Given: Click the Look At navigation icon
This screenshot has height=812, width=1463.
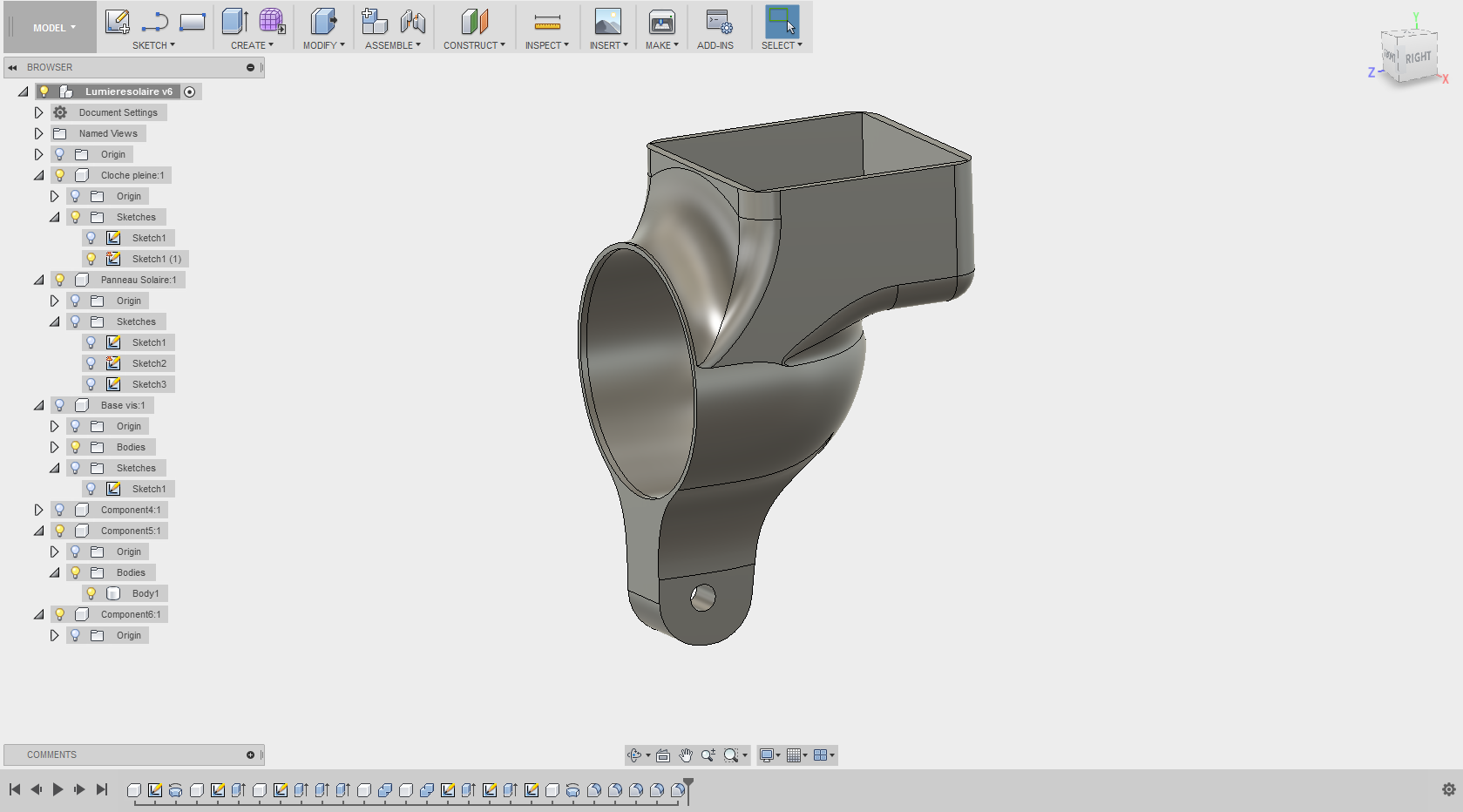Looking at the screenshot, I should pos(663,755).
